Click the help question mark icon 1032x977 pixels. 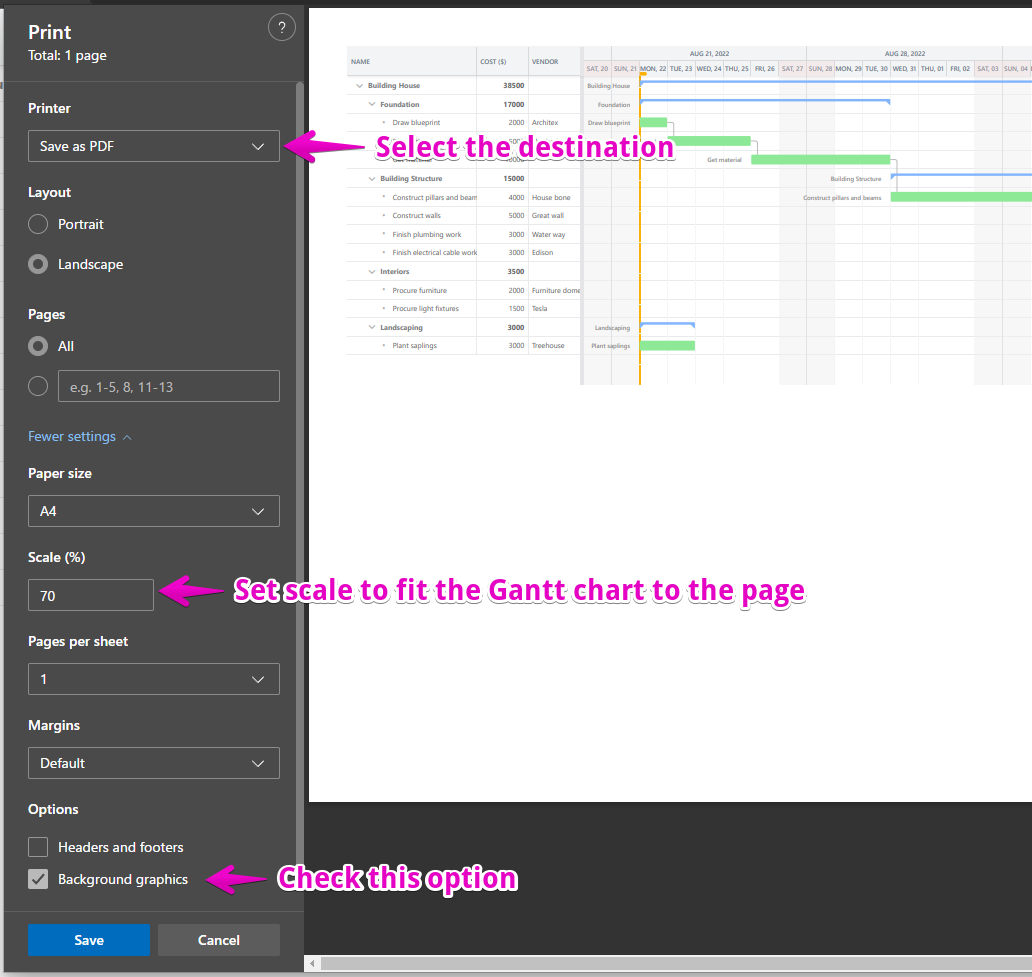point(282,28)
